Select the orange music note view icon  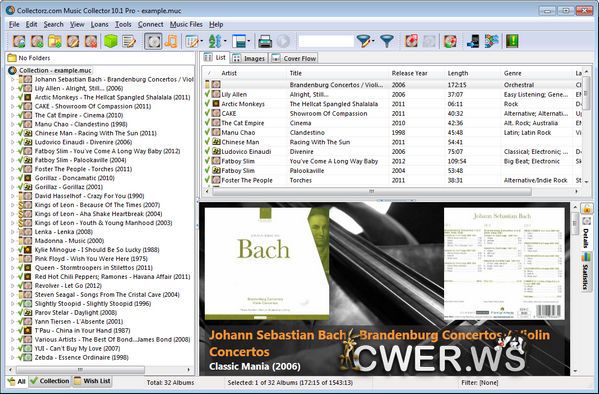click(171, 41)
